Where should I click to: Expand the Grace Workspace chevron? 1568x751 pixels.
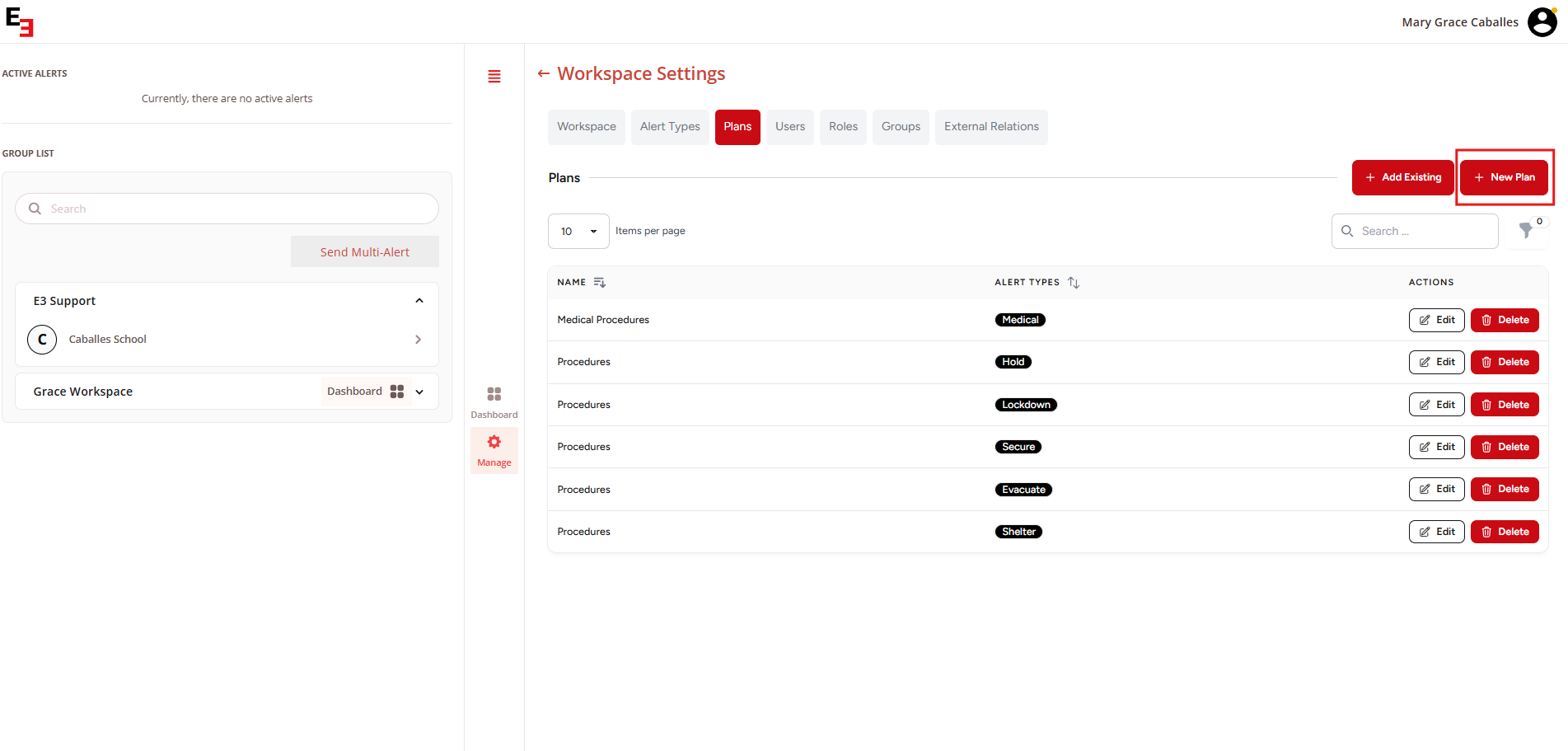click(x=420, y=392)
